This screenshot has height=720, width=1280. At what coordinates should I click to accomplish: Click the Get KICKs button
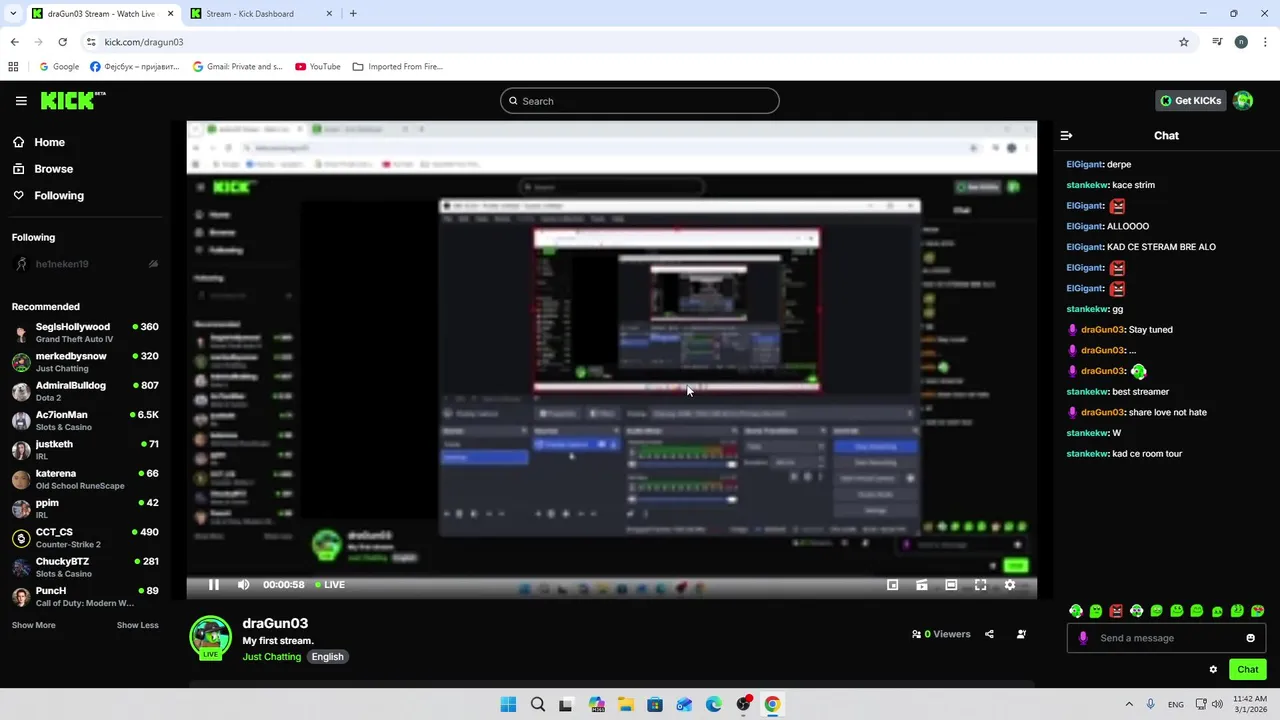[x=1190, y=101]
